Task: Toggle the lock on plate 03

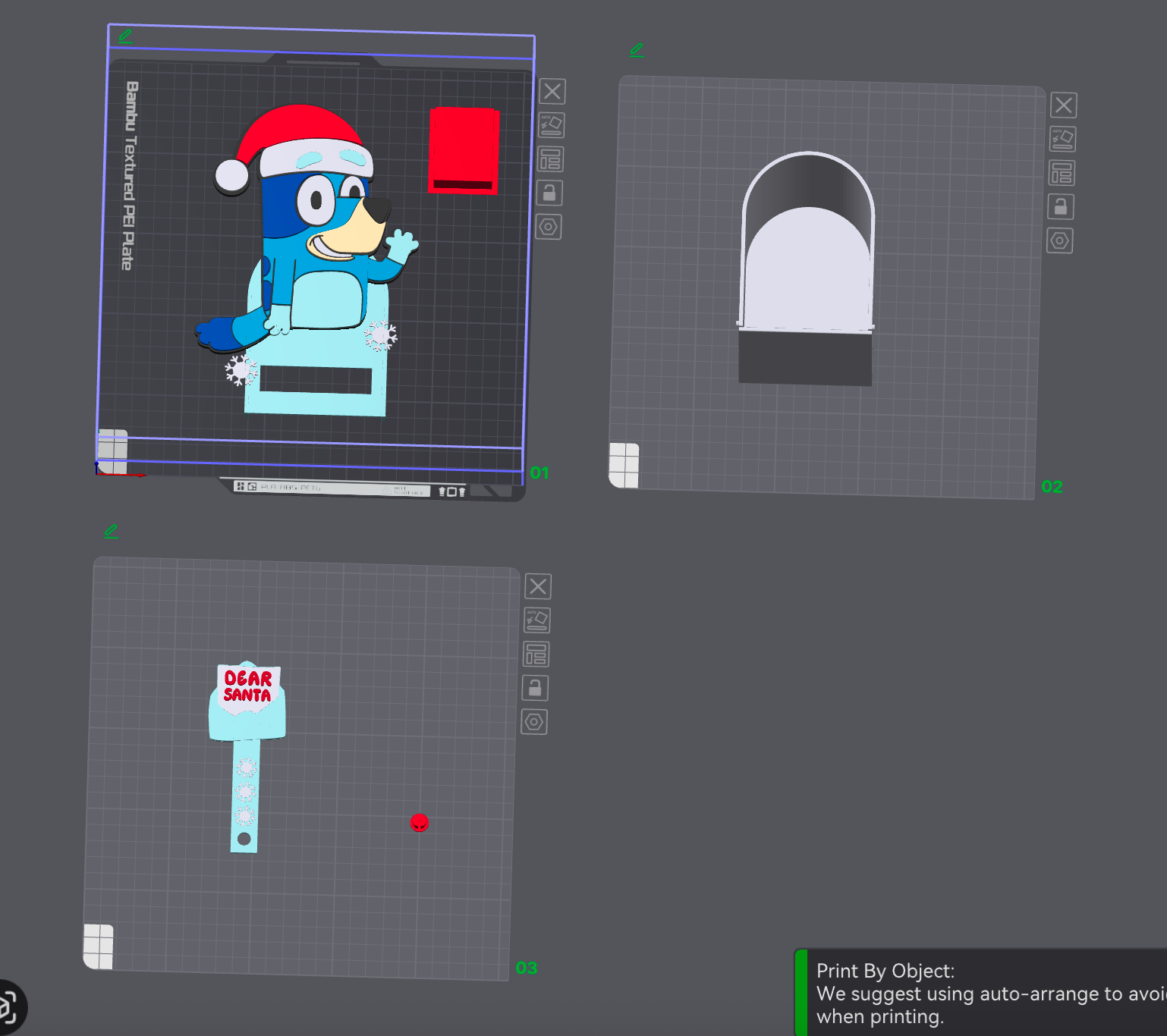Action: (x=535, y=688)
